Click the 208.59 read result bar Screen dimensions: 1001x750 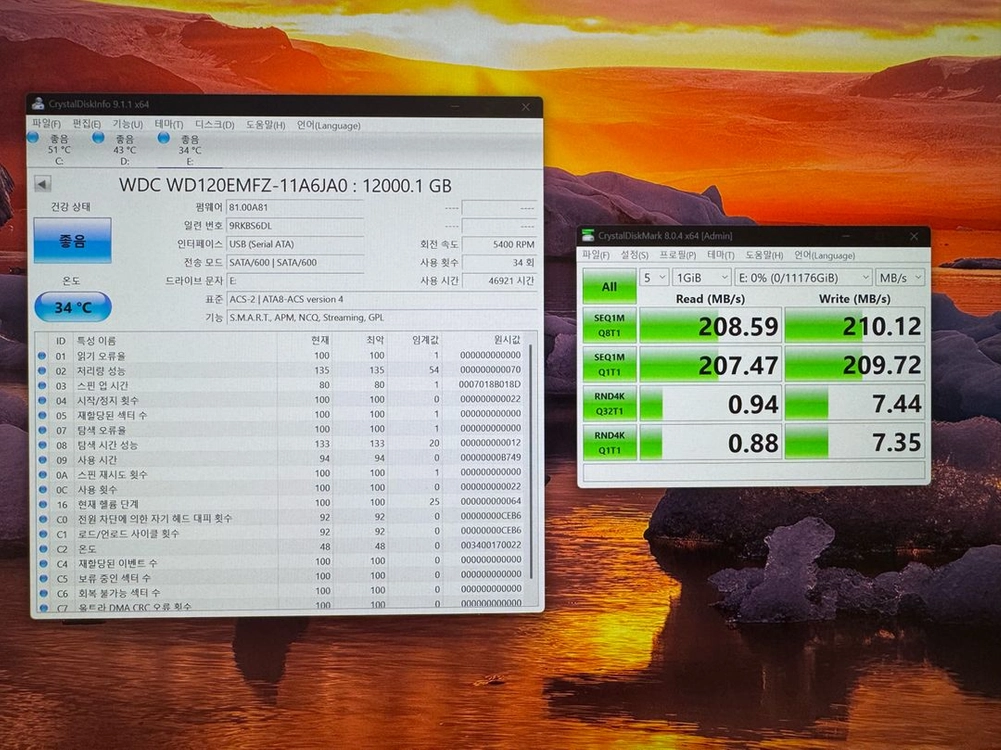[711, 326]
